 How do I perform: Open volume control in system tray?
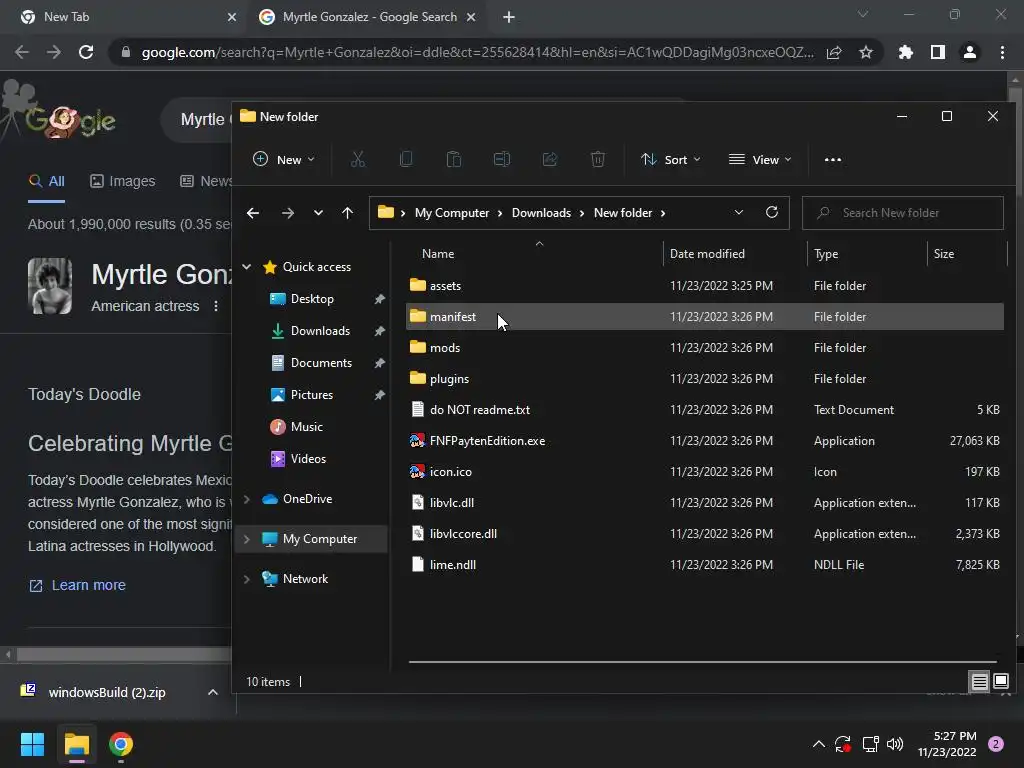(895, 744)
